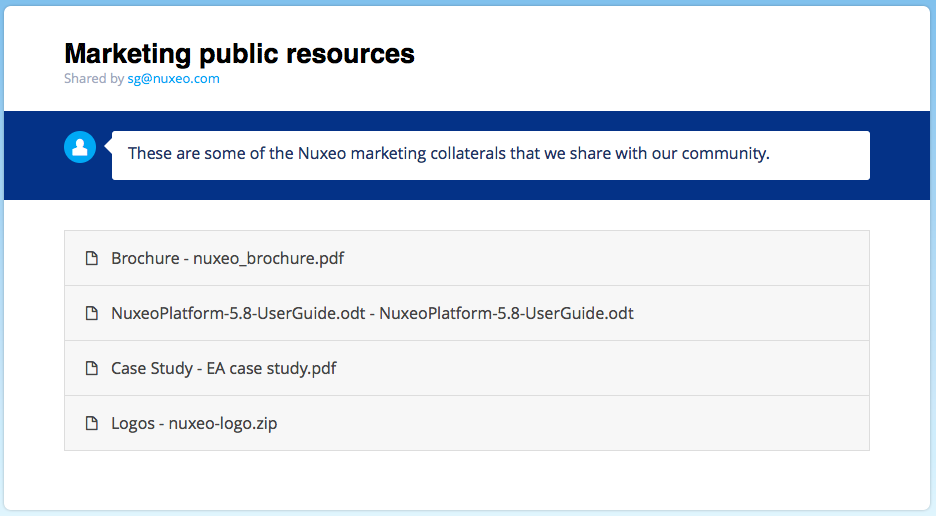Open Brochure - nuxeo_brochure.pdf file
This screenshot has width=936, height=516.
coord(227,258)
